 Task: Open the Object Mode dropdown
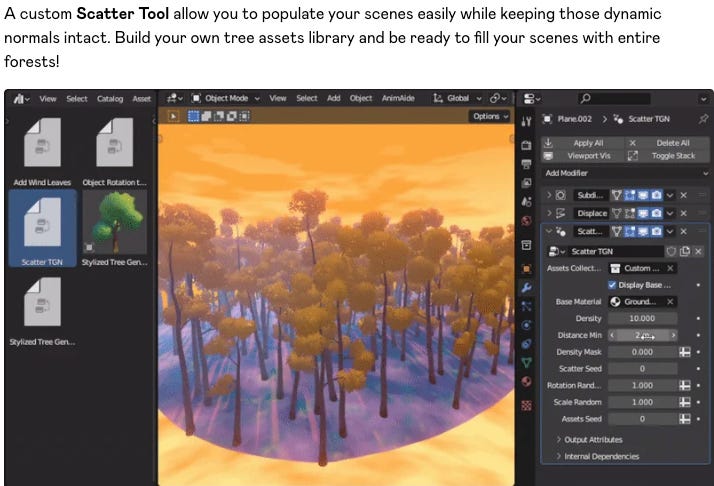[226, 98]
